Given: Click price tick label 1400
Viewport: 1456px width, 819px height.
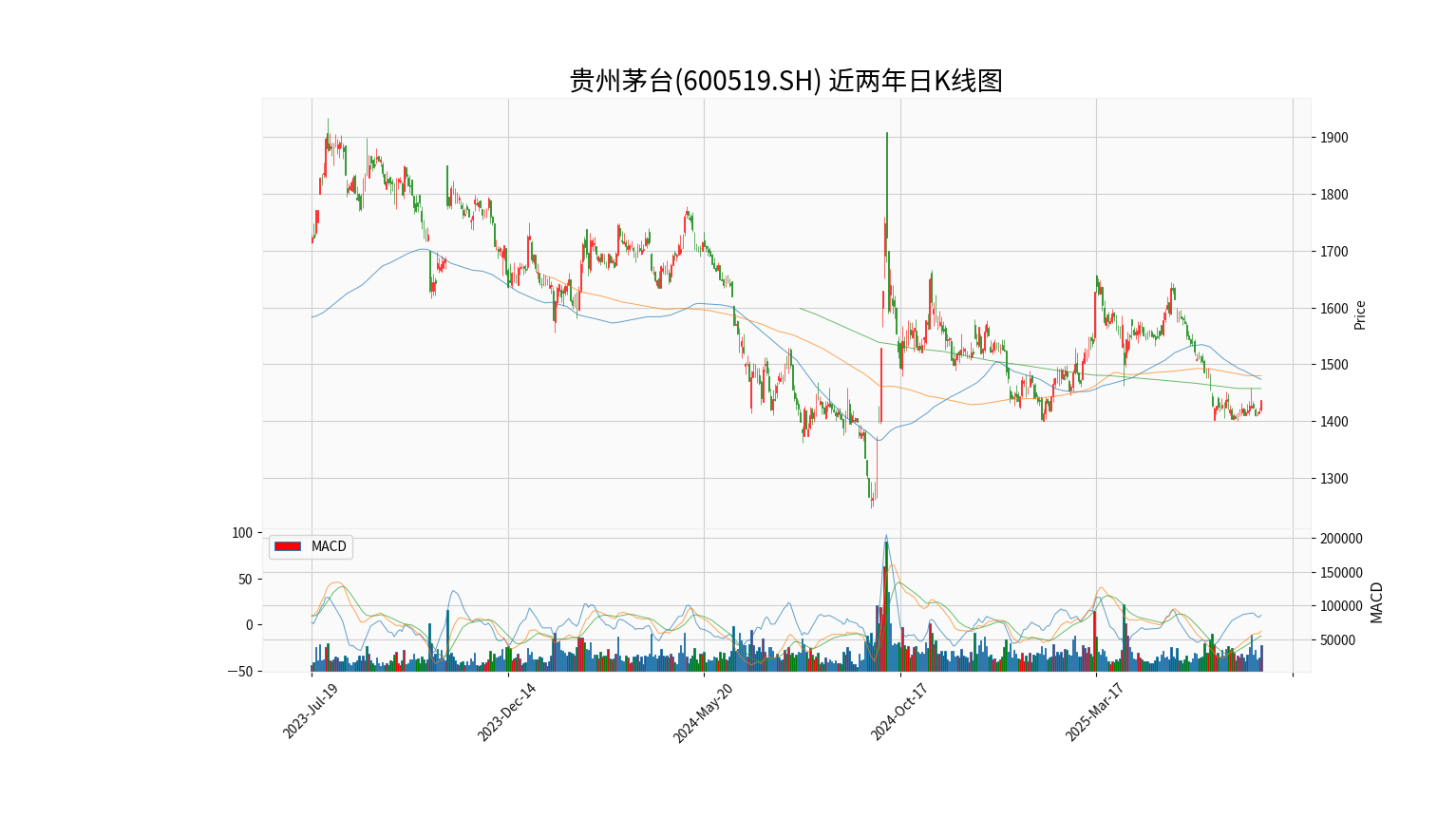Looking at the screenshot, I should coord(1334,422).
